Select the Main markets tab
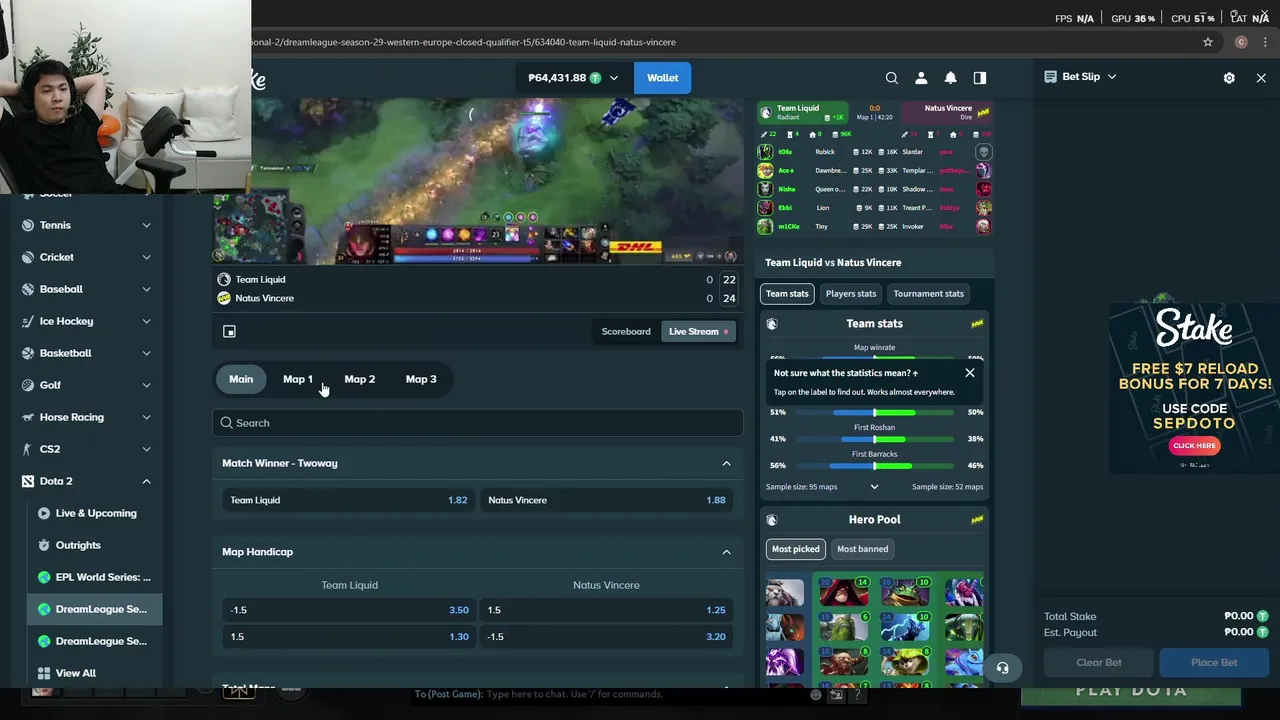Viewport: 1280px width, 720px height. (x=241, y=379)
